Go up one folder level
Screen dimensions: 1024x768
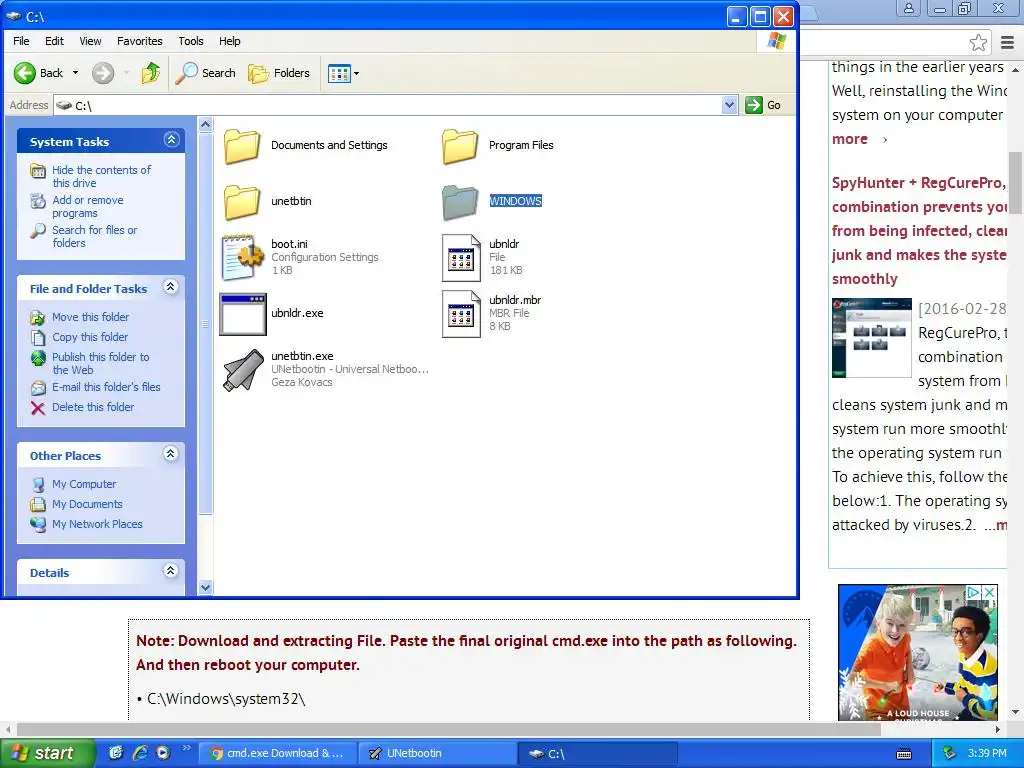[x=151, y=73]
